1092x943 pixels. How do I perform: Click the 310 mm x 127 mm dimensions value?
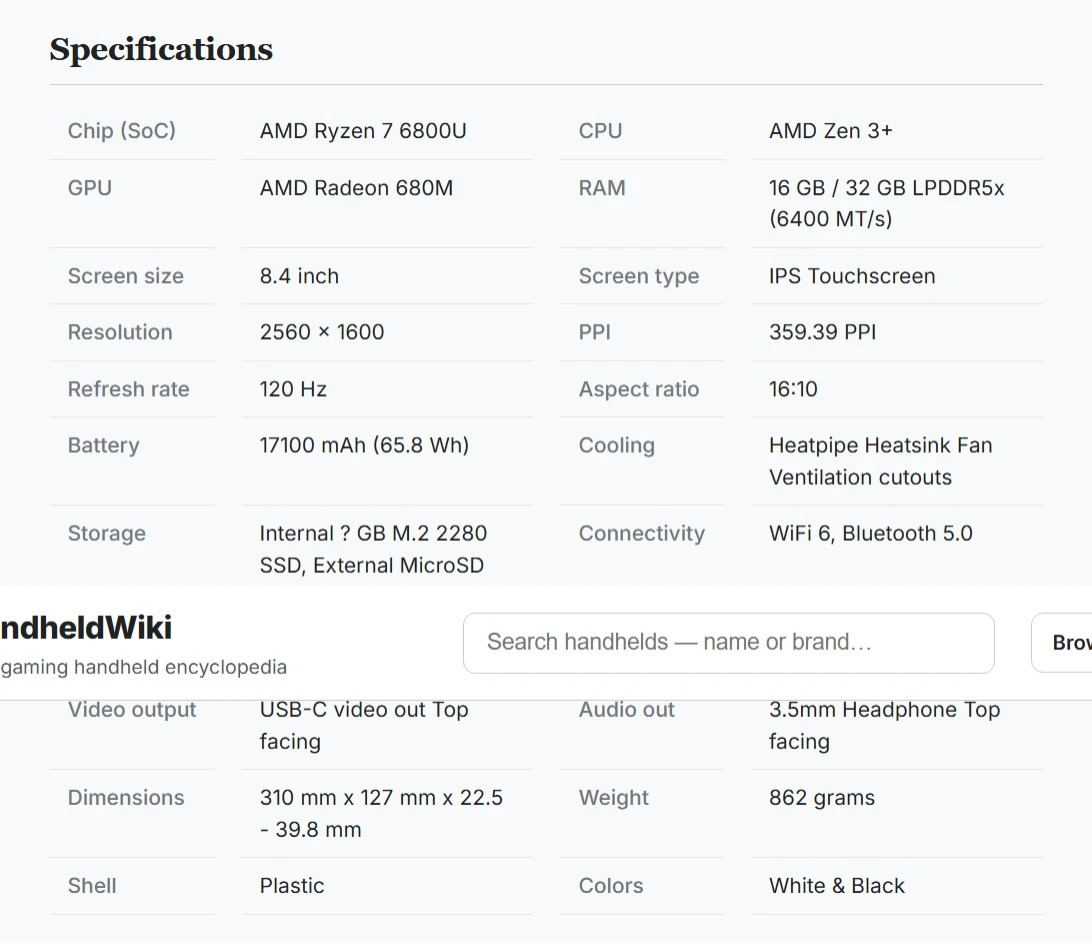[x=381, y=813]
